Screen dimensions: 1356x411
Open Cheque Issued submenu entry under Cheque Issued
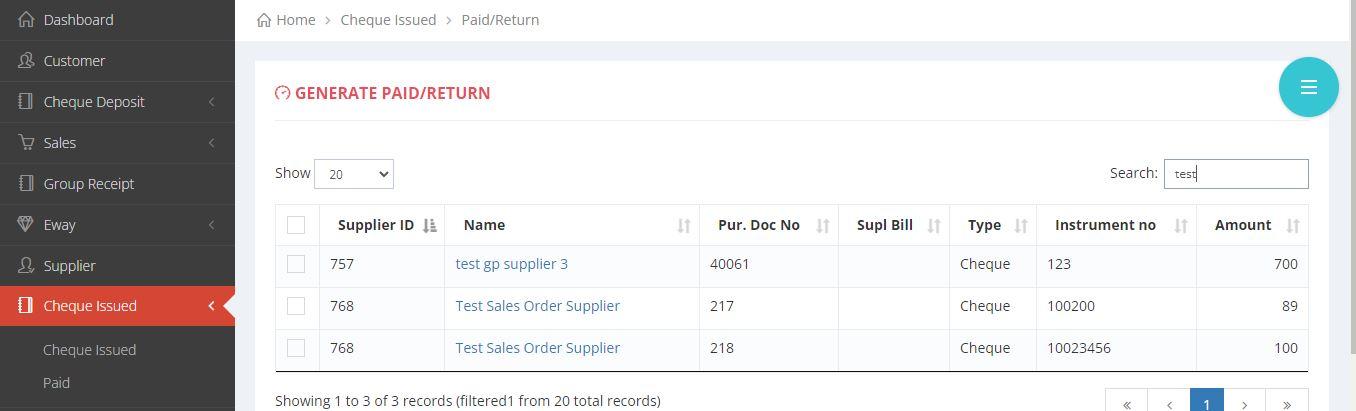tap(90, 350)
